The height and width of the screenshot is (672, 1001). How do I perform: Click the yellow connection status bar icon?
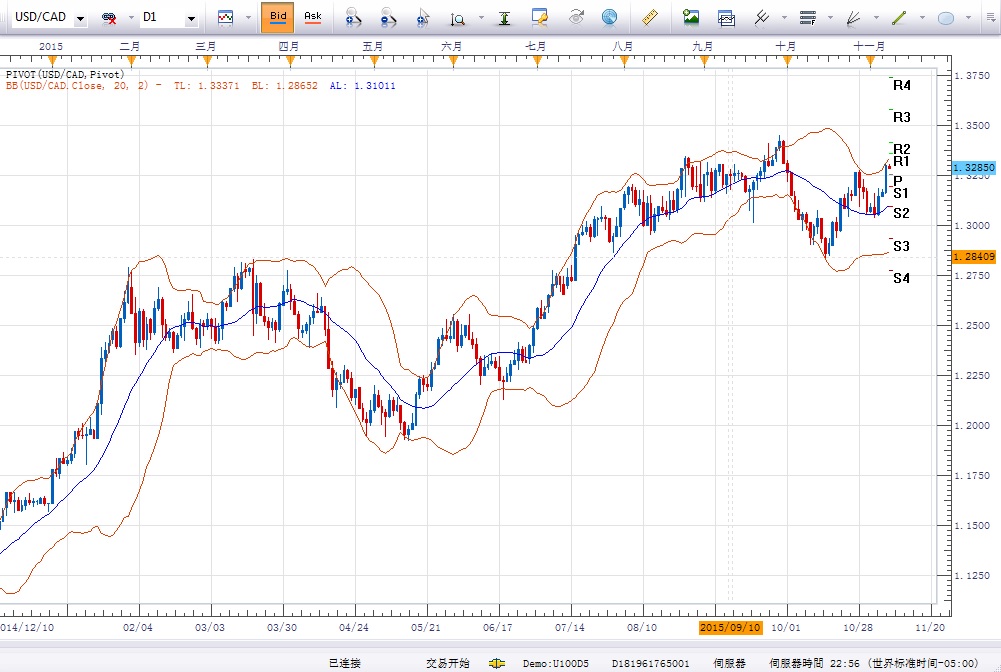pos(497,664)
